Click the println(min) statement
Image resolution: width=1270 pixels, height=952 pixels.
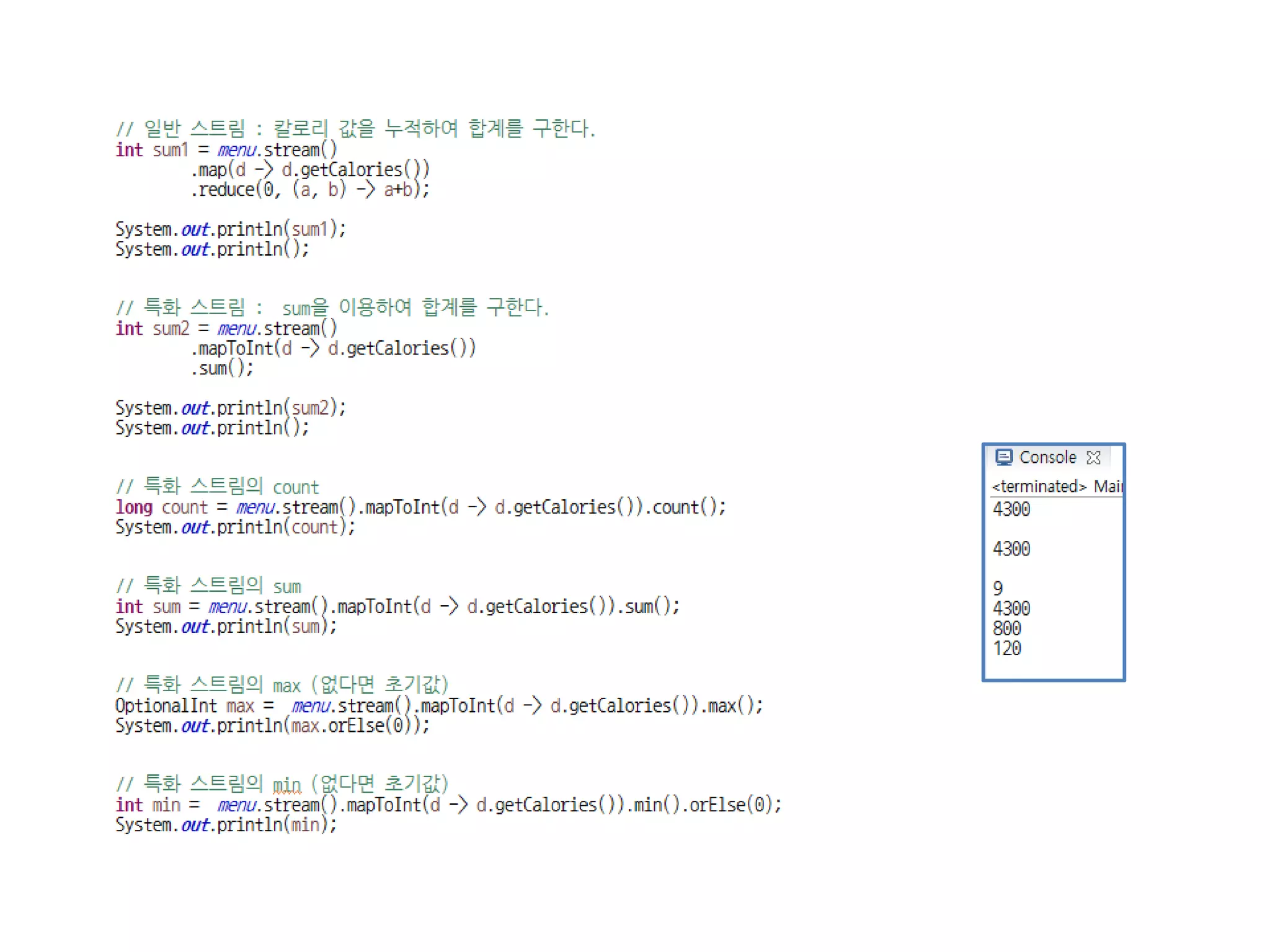click(226, 825)
